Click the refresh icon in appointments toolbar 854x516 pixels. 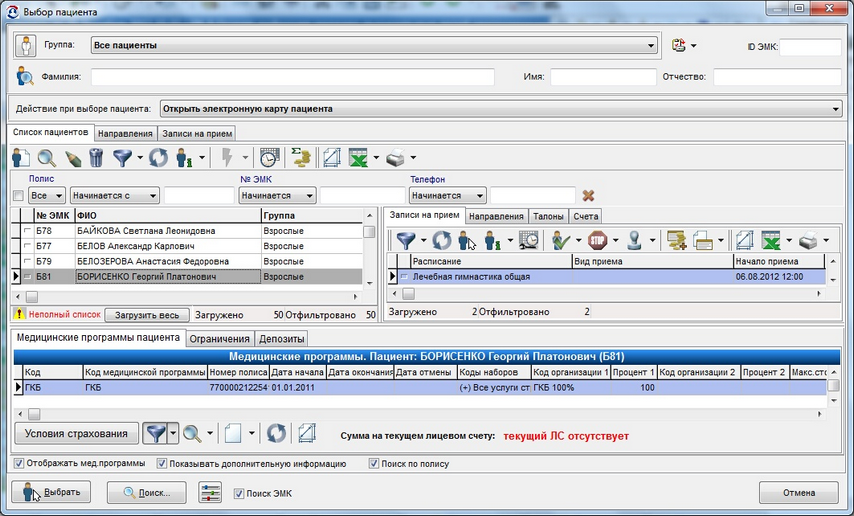tap(442, 240)
